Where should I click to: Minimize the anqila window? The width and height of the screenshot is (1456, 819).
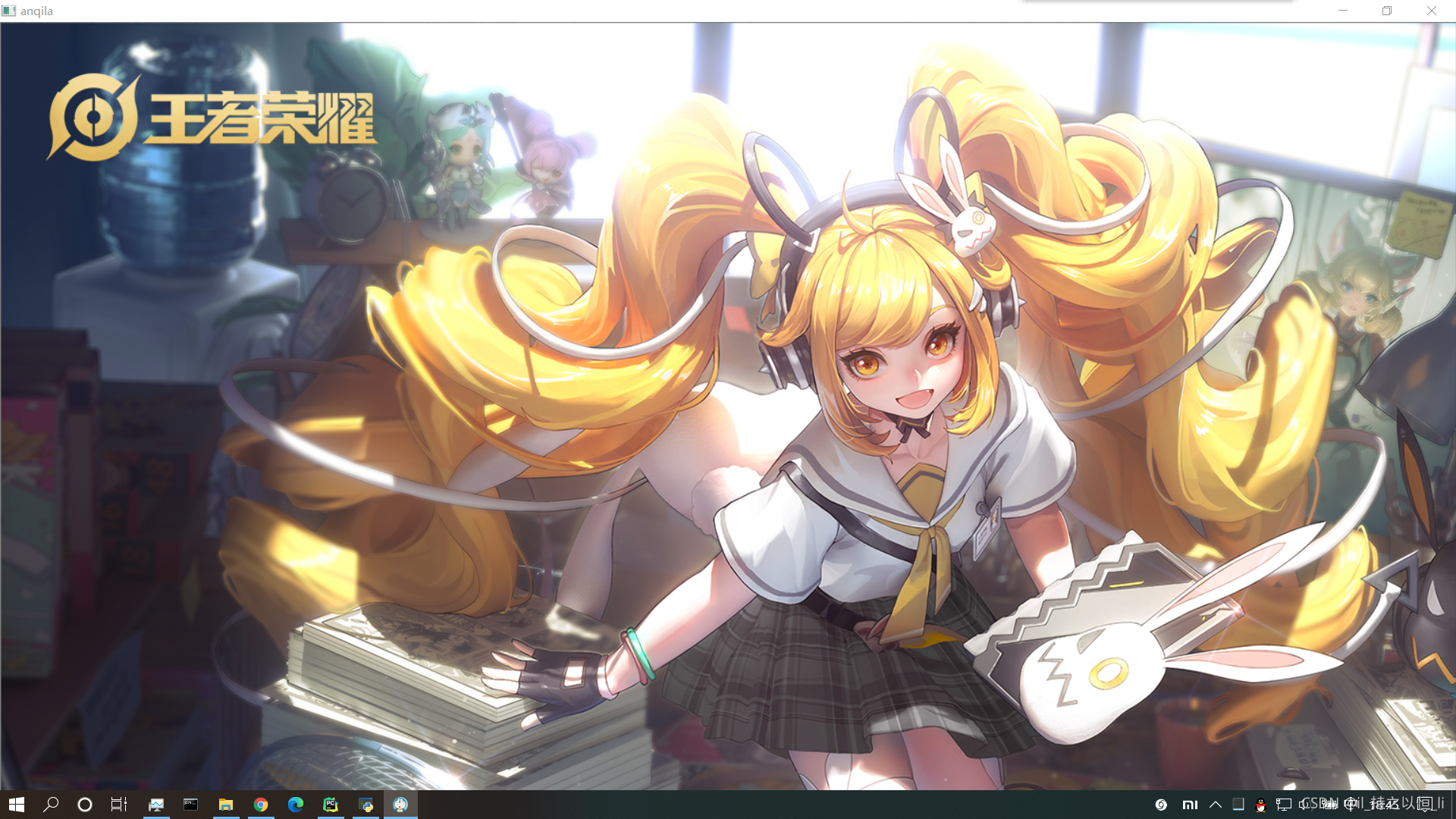click(x=1343, y=11)
